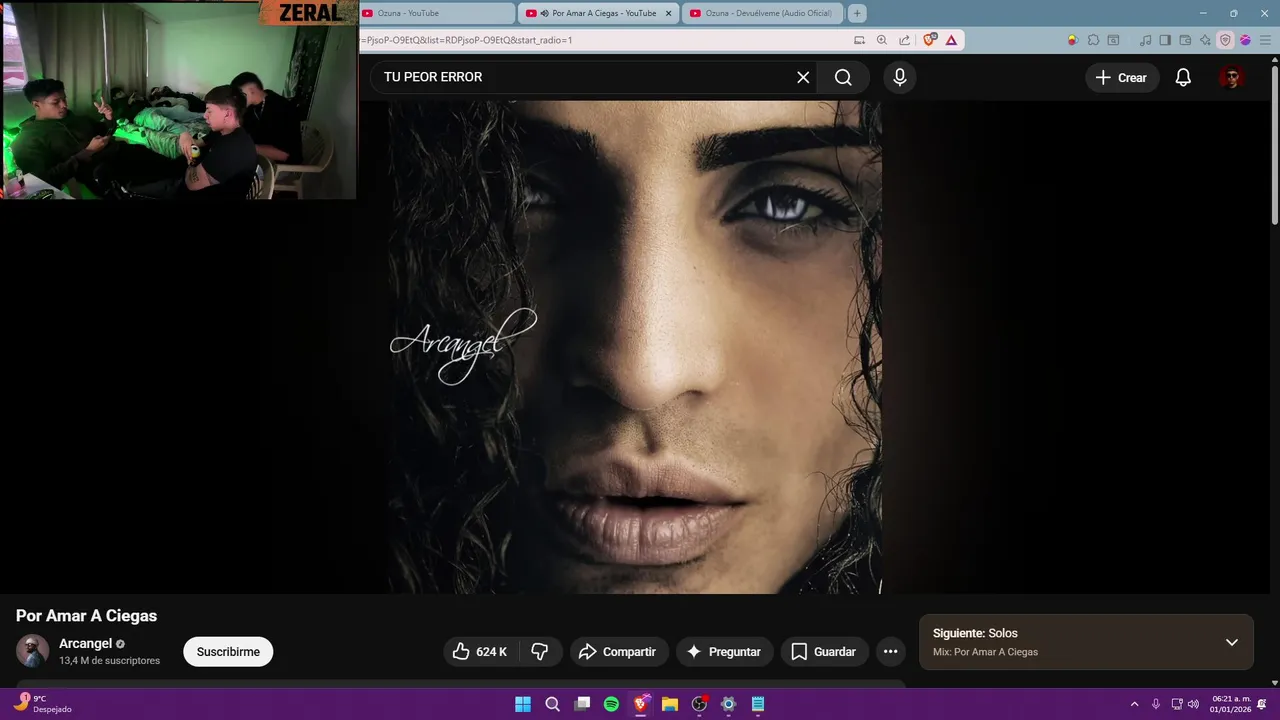
Task: Close the 'Por Amar A Ciegas' tab
Action: (x=669, y=13)
